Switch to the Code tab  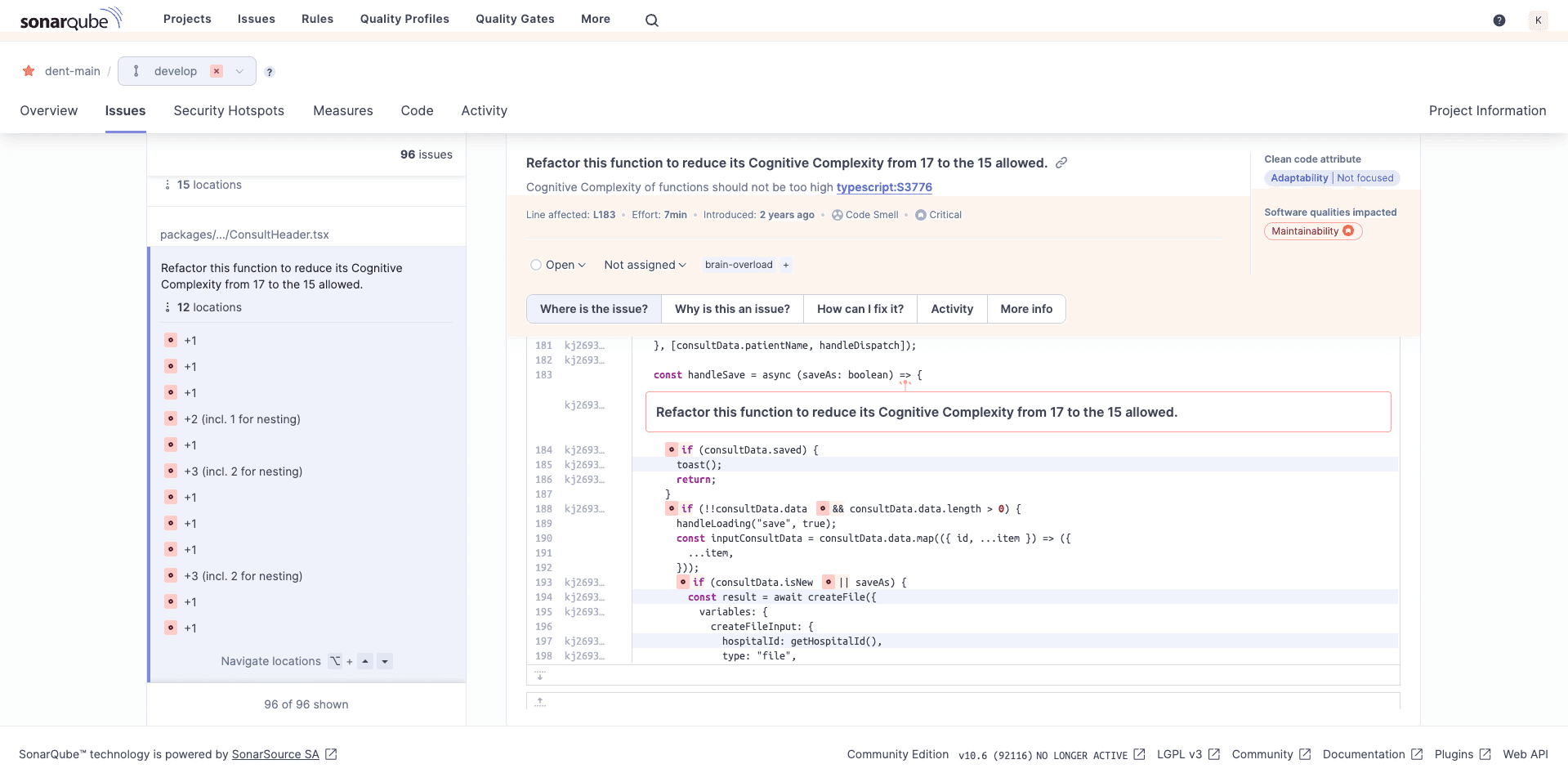tap(417, 110)
